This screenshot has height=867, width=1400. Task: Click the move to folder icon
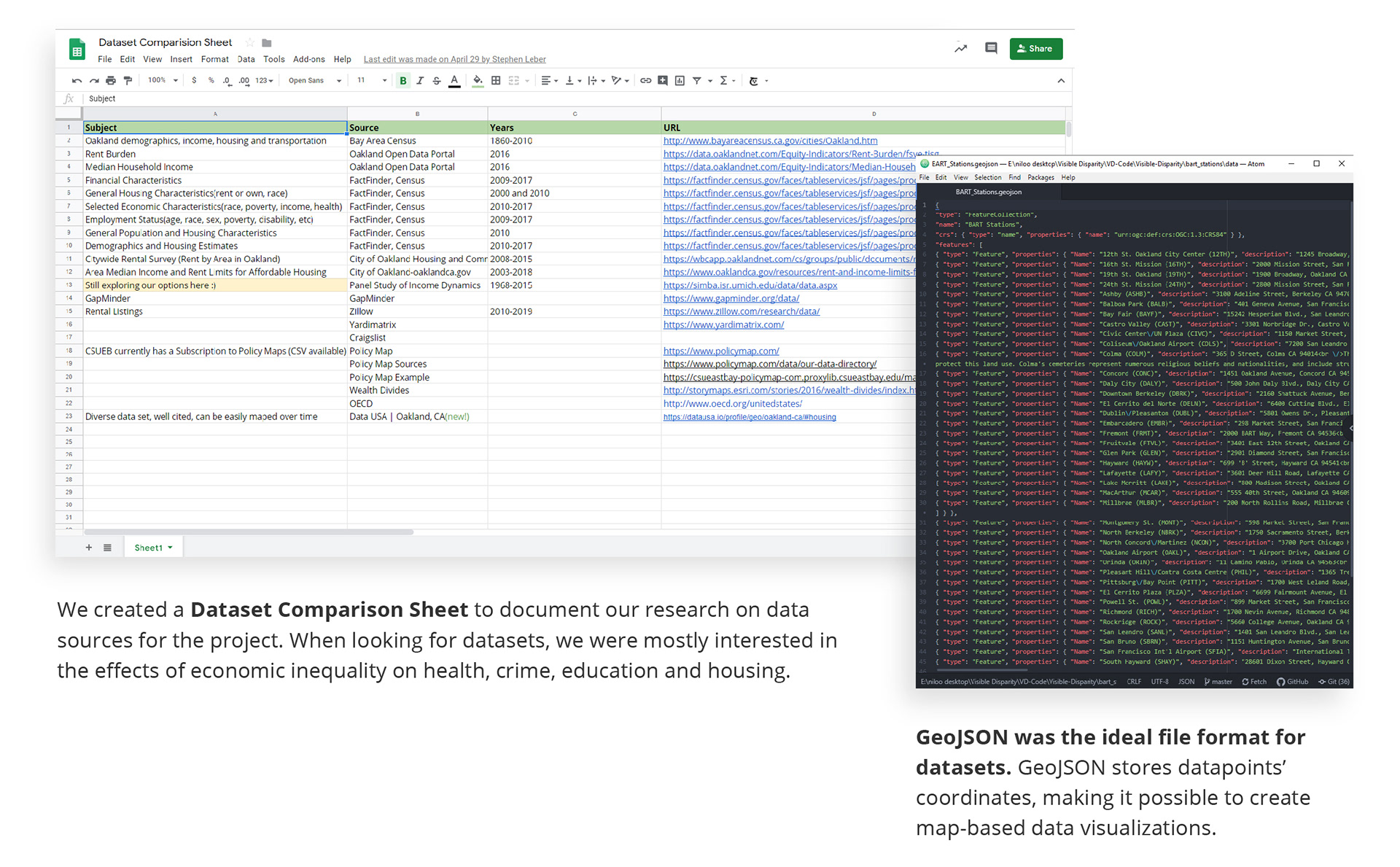point(267,43)
